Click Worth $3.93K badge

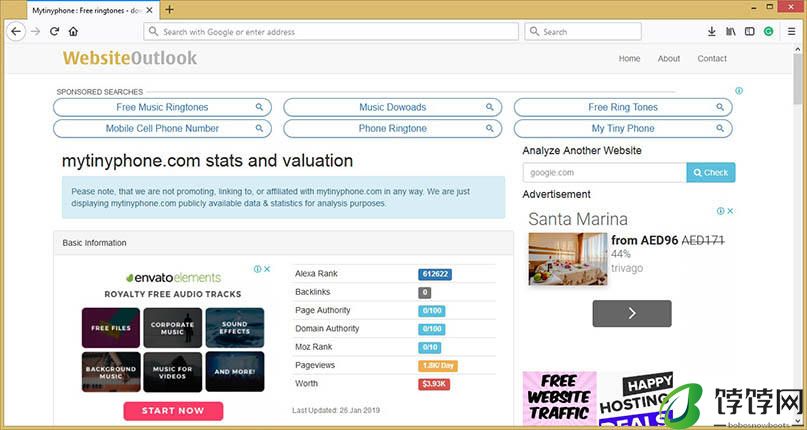pos(434,384)
